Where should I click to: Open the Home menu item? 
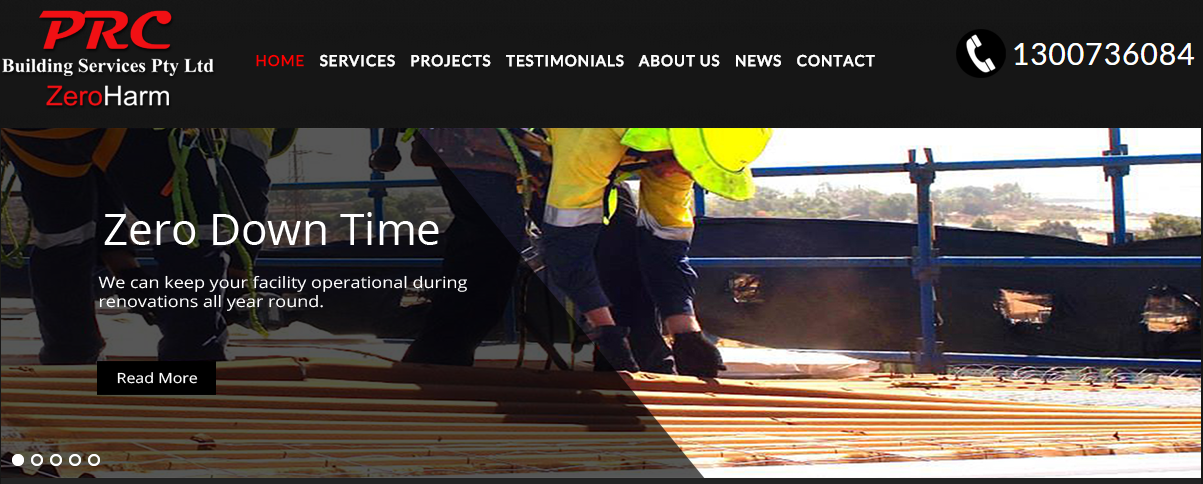point(280,61)
